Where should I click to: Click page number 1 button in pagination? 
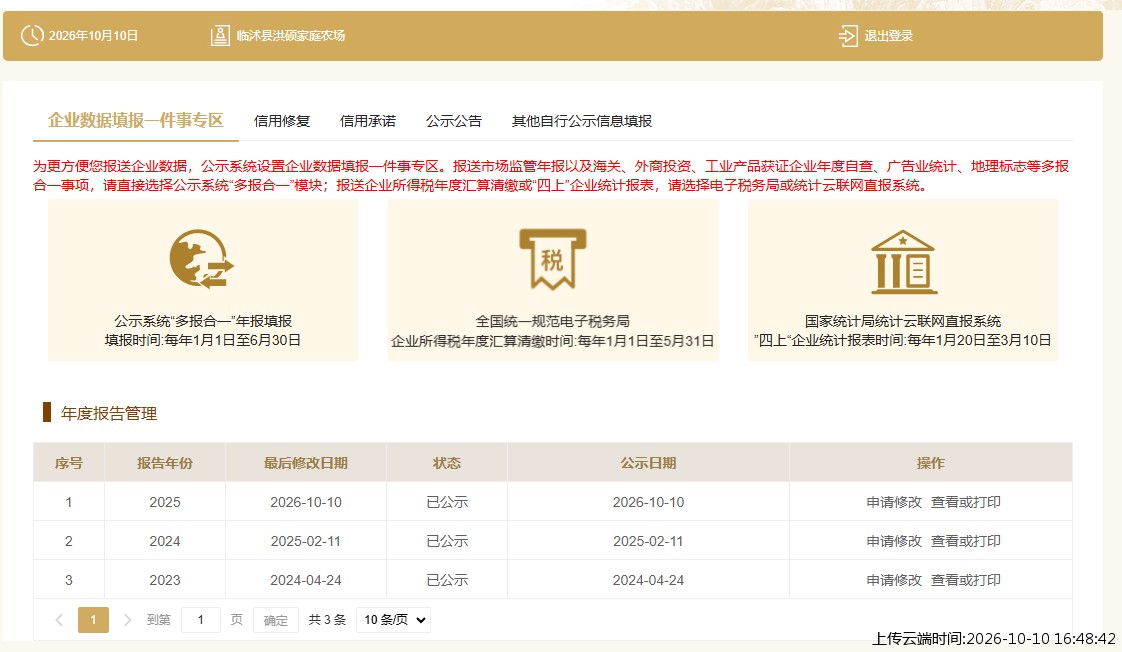[x=93, y=620]
